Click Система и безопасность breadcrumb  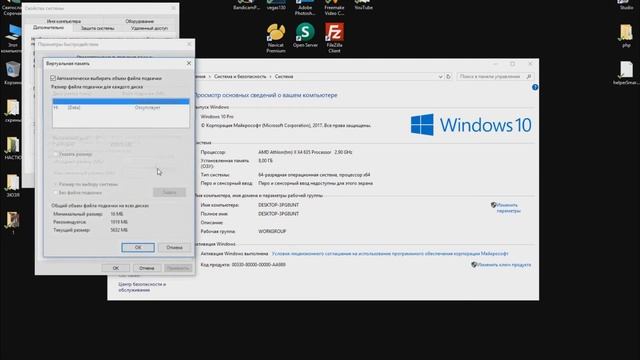(240, 76)
